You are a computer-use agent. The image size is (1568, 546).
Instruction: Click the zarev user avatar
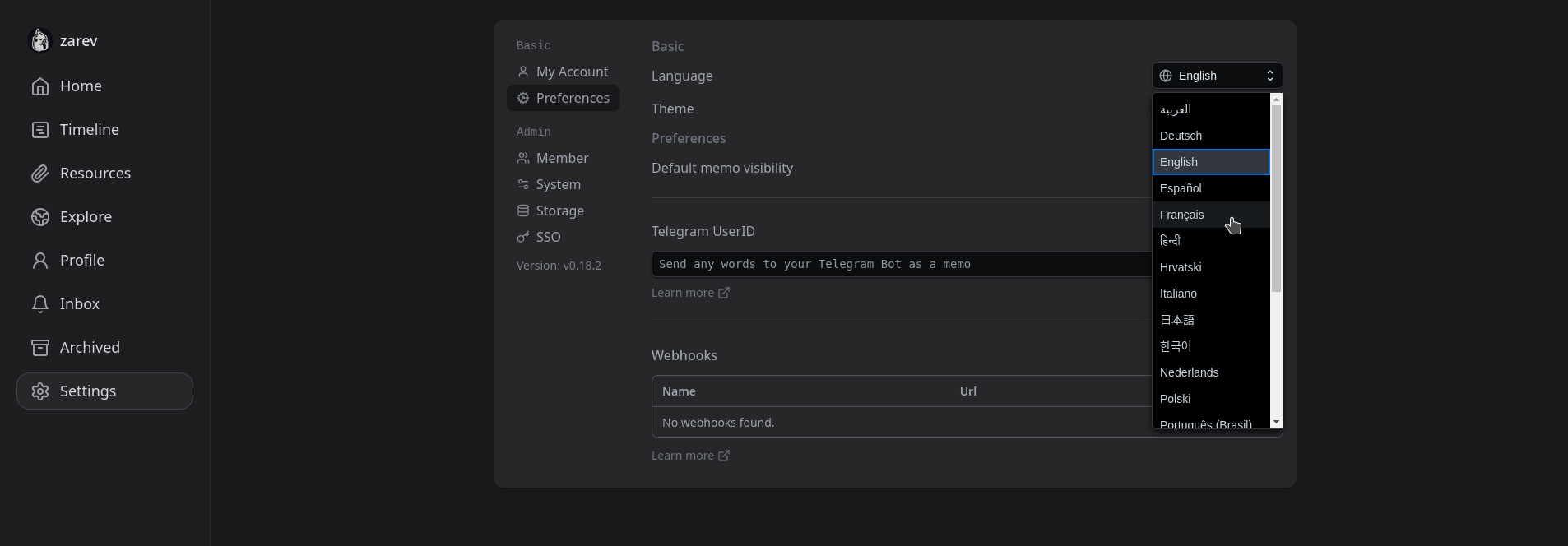40,40
